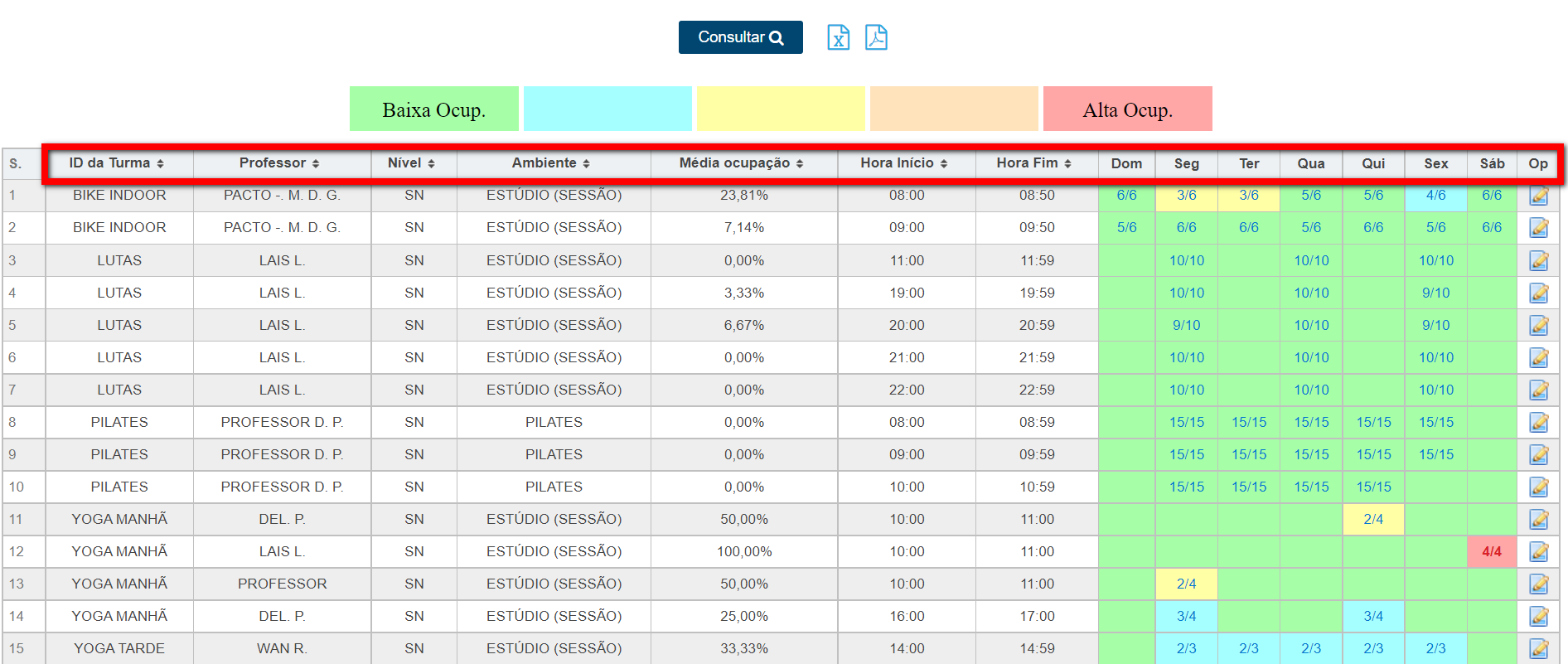1568x664 pixels.
Task: Sort classes by Hora Fim header
Action: pos(1033,163)
